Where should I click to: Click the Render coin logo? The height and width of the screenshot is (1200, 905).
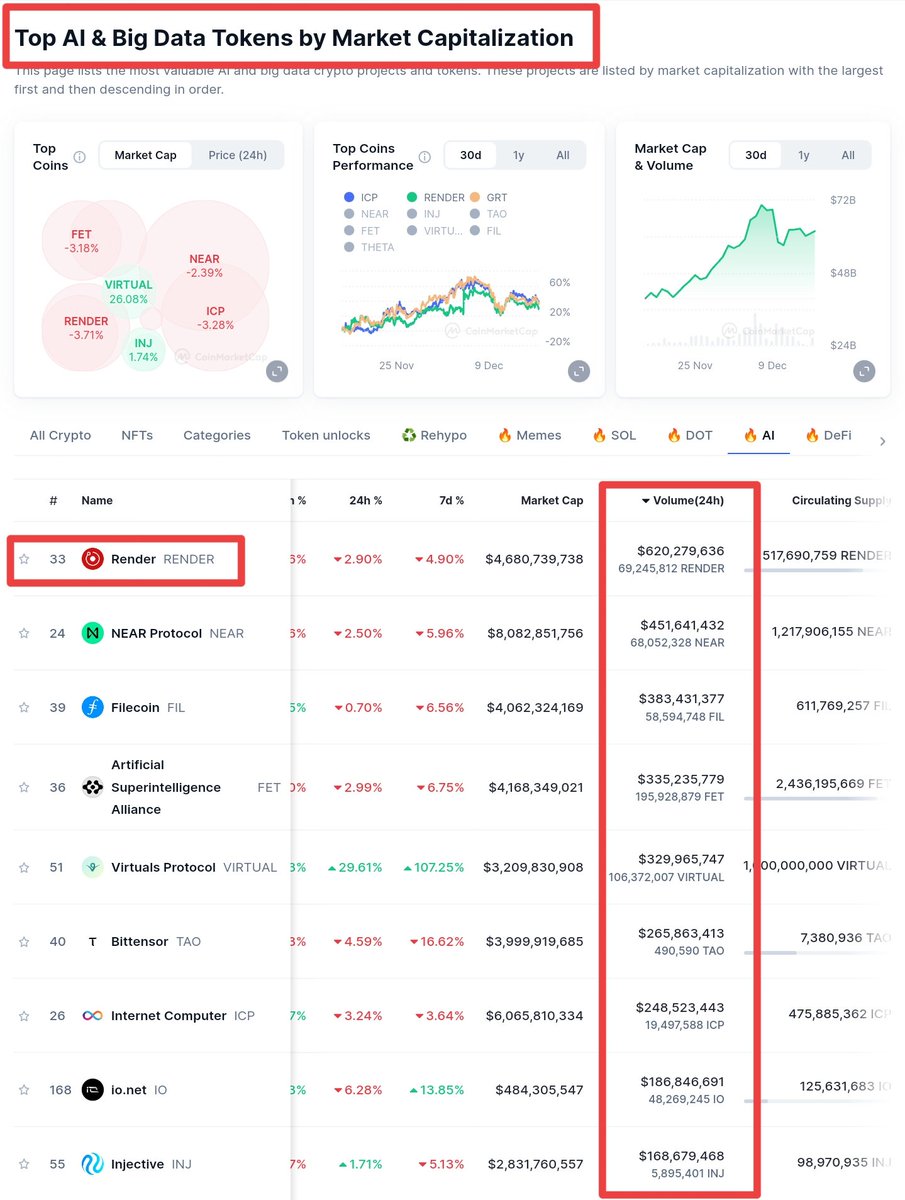pyautogui.click(x=92, y=559)
